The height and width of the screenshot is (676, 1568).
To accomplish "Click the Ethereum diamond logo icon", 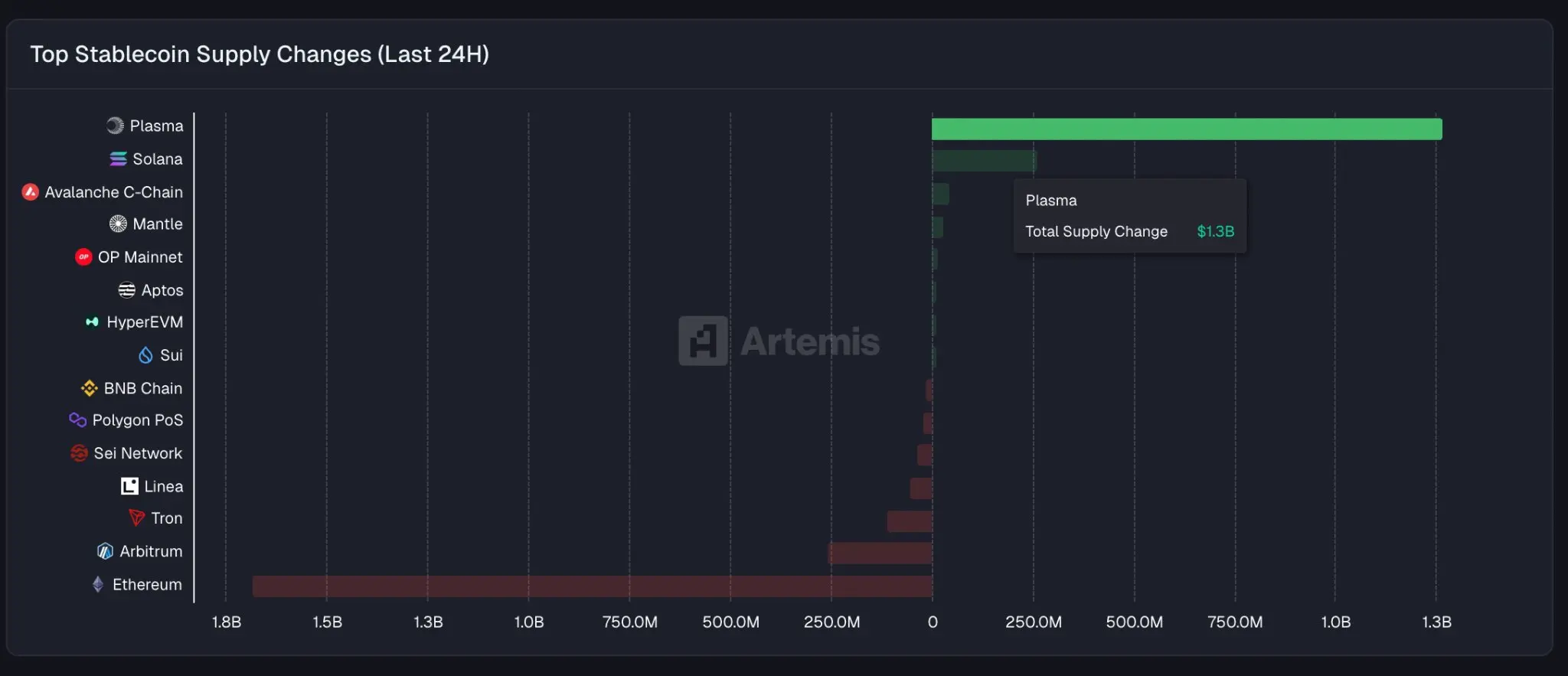I will (x=98, y=584).
